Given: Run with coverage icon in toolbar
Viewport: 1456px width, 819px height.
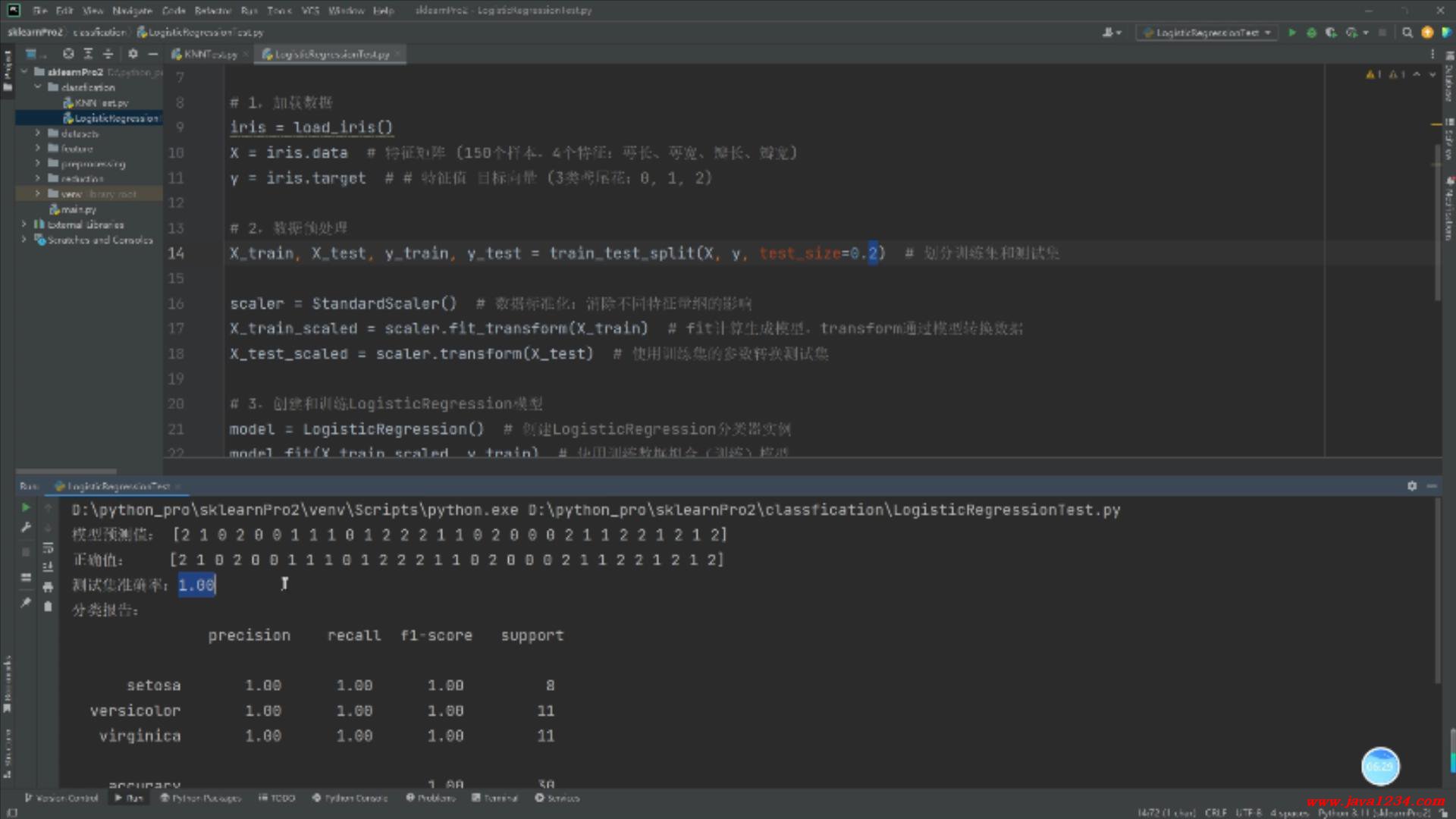Looking at the screenshot, I should click(x=1331, y=33).
